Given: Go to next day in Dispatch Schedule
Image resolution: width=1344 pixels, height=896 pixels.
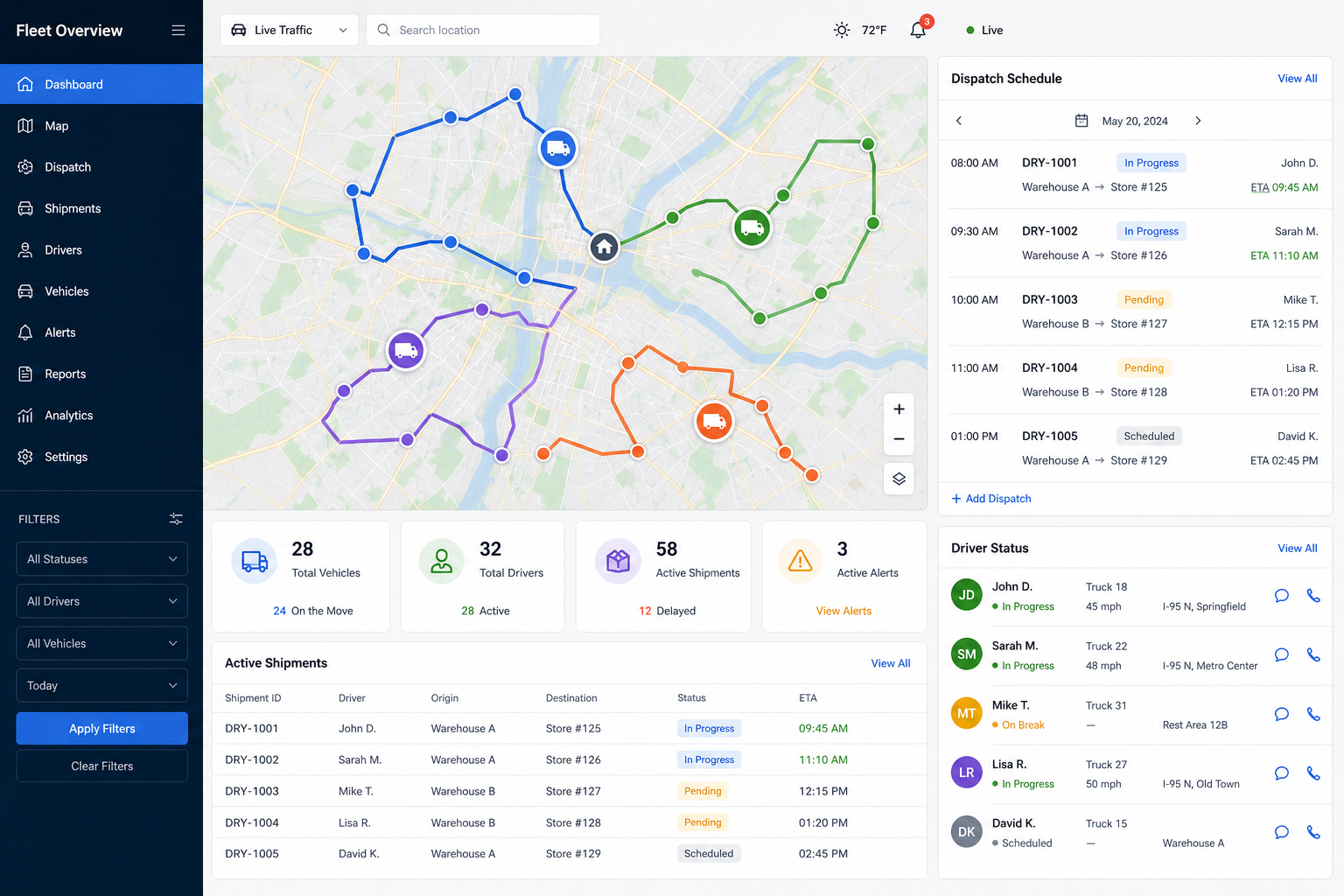Looking at the screenshot, I should [x=1198, y=121].
